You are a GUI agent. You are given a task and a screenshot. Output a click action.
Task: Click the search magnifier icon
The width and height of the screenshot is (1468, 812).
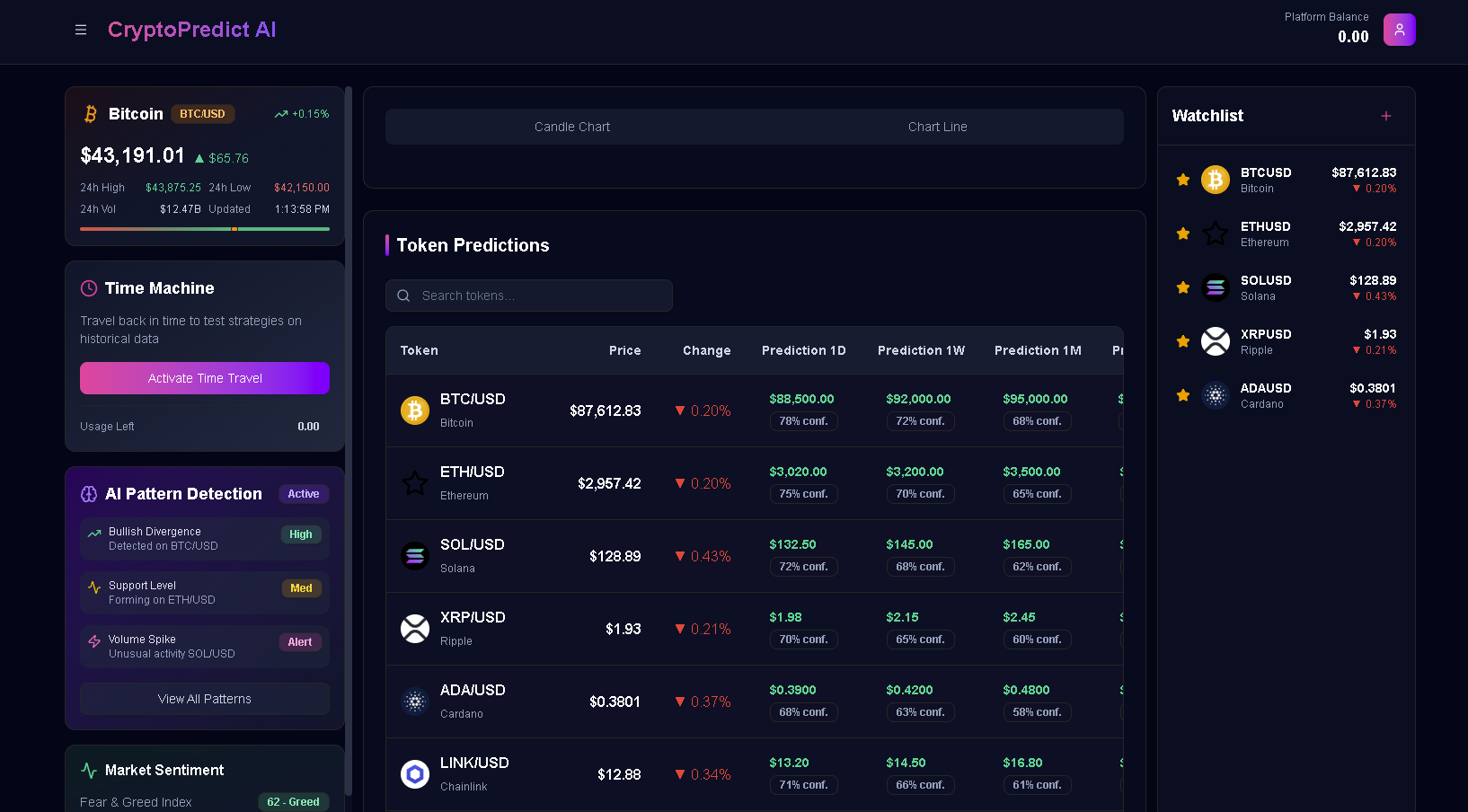[403, 296]
